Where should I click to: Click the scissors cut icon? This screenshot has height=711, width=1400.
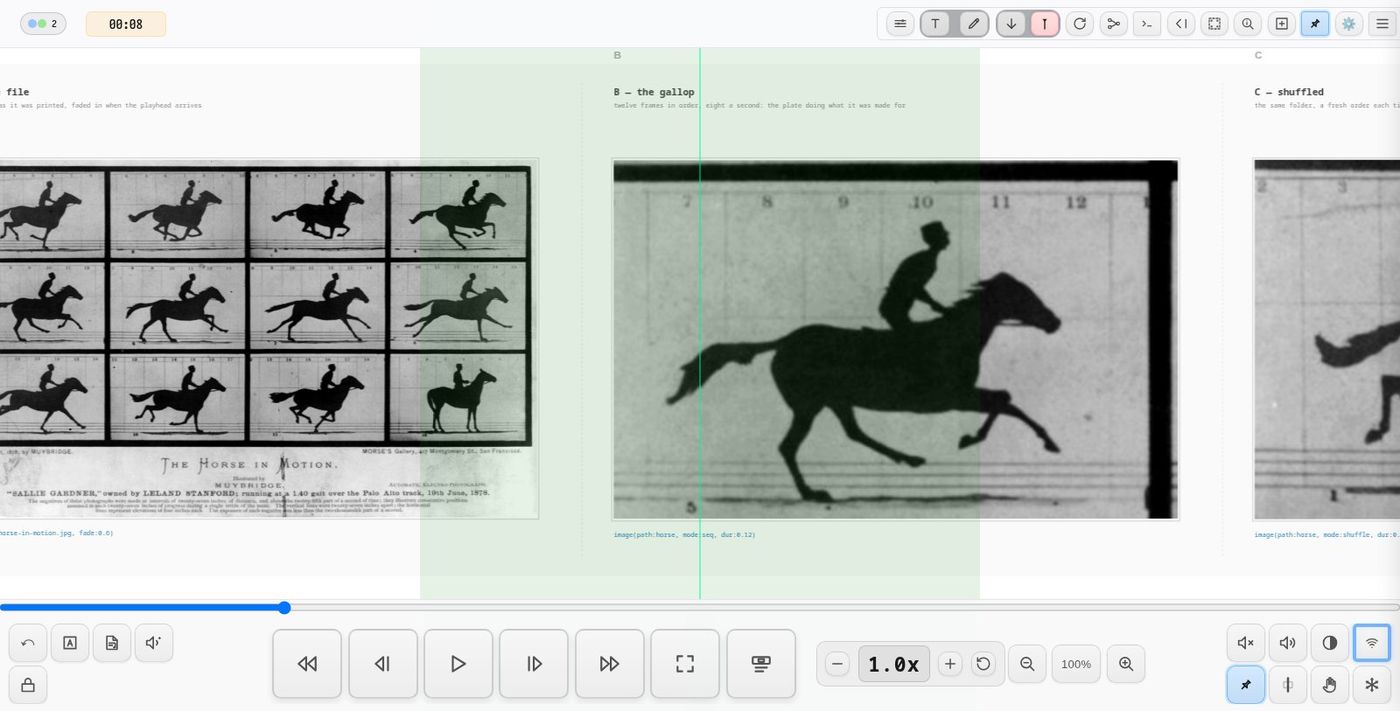click(1113, 24)
